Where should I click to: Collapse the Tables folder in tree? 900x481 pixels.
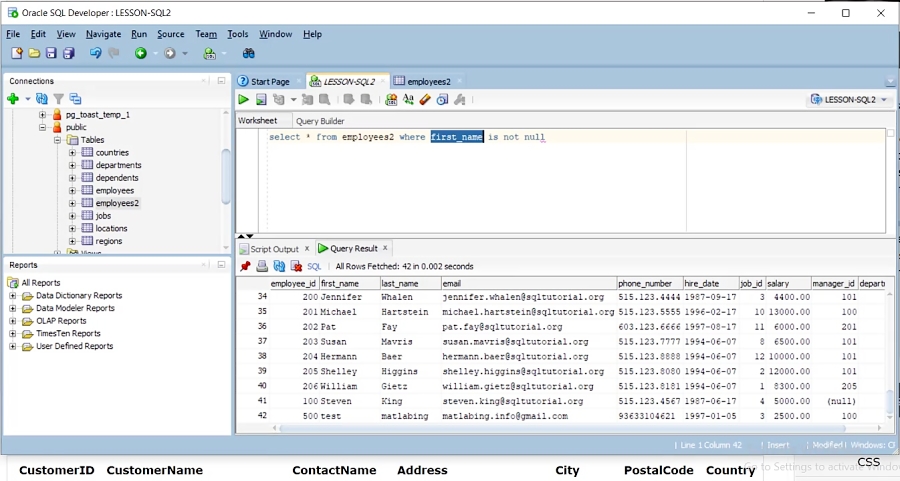tap(58, 140)
